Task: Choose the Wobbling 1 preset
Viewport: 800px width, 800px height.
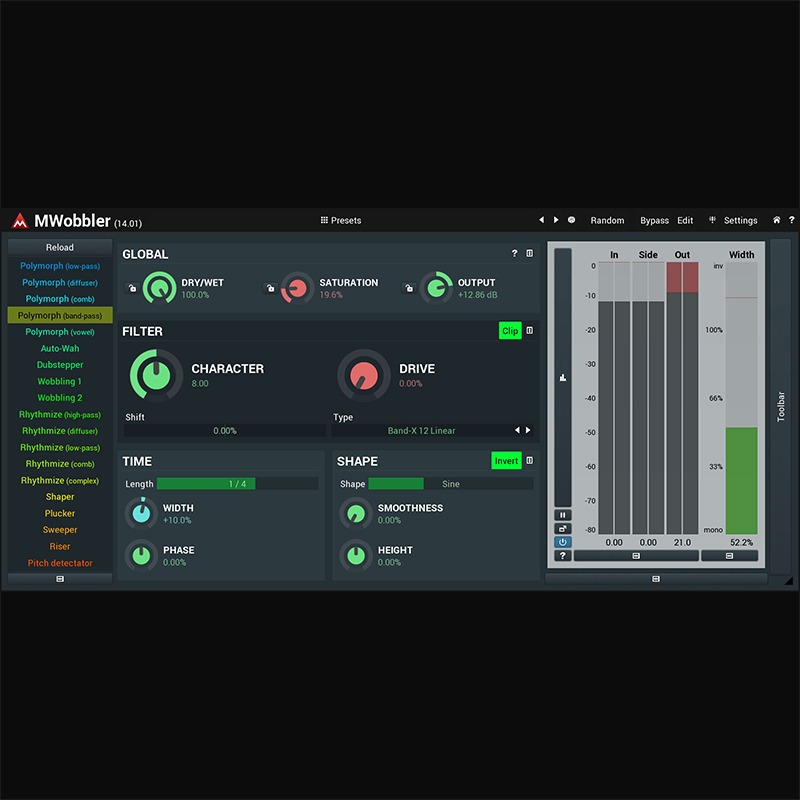Action: point(60,381)
